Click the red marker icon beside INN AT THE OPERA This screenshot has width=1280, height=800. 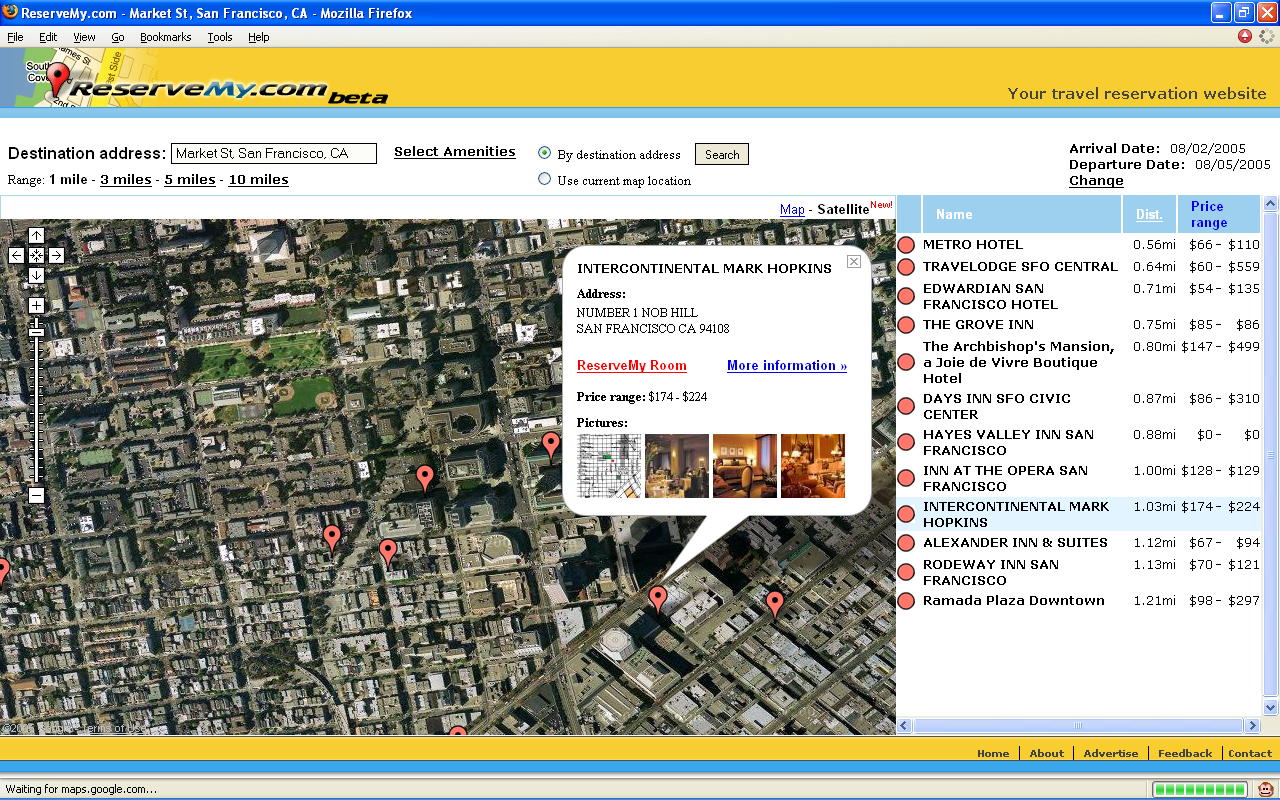tap(906, 478)
